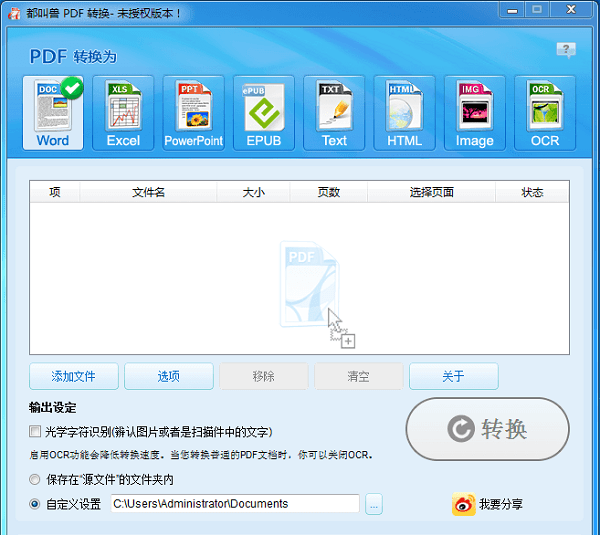
Task: Start conversion with the 转换 button
Action: 488,429
